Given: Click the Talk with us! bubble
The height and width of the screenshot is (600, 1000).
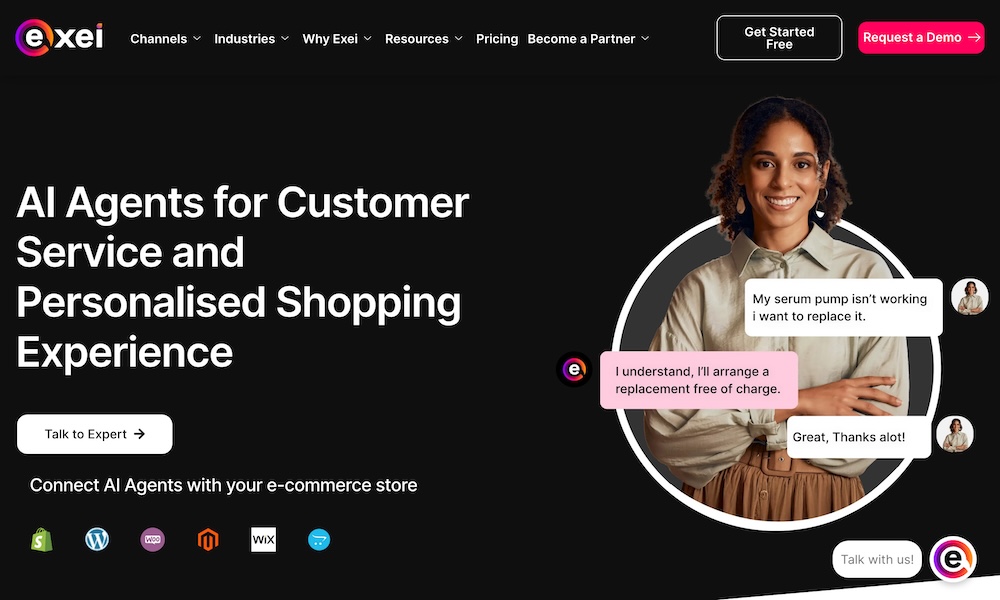Looking at the screenshot, I should point(877,559).
